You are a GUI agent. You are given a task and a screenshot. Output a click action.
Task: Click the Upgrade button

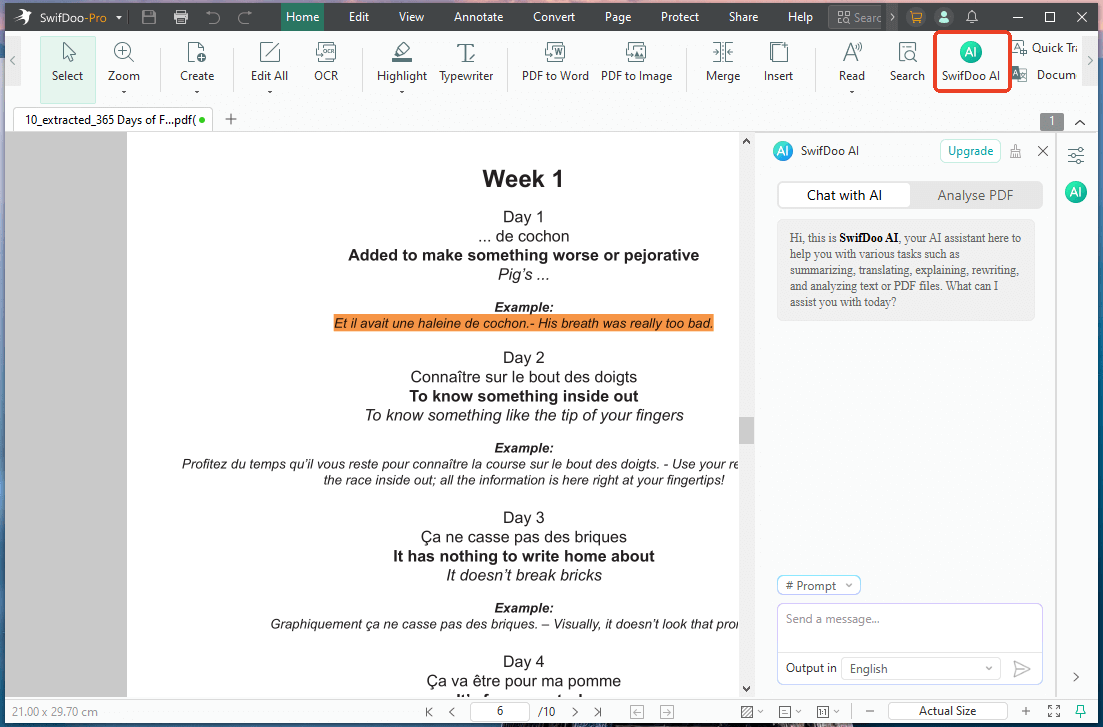coord(969,150)
